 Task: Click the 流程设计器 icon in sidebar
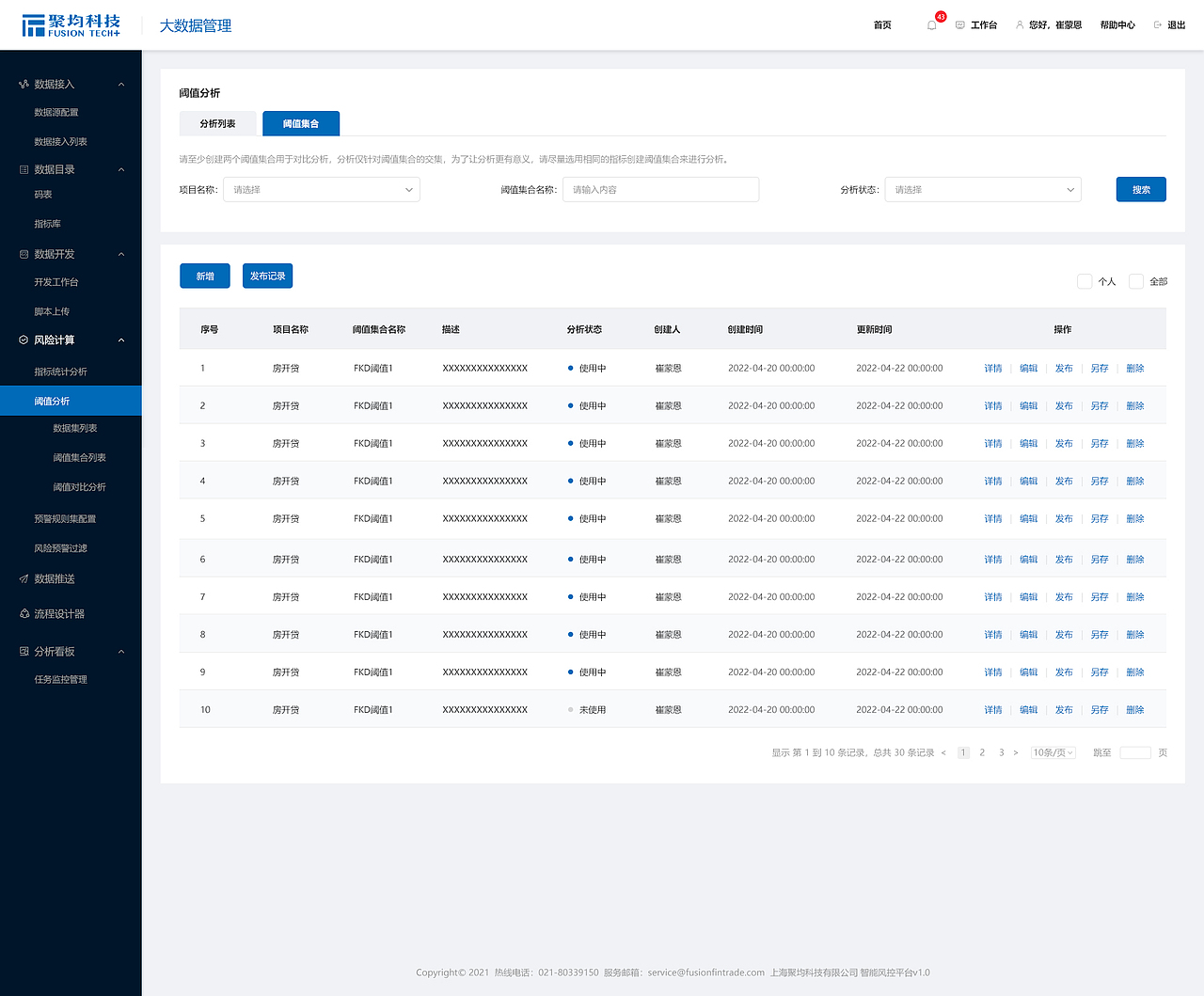[x=24, y=614]
